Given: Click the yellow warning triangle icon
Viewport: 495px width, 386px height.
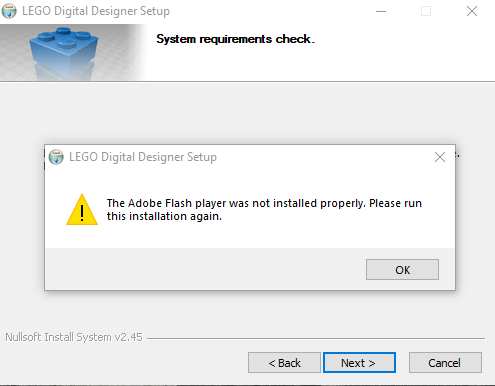Looking at the screenshot, I should [82, 210].
